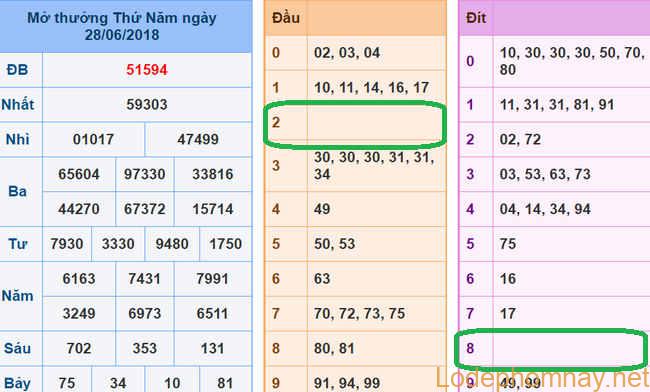Click Đầu row 7 values 70, 72, 73, 75
The width and height of the screenshot is (650, 392).
tap(359, 313)
